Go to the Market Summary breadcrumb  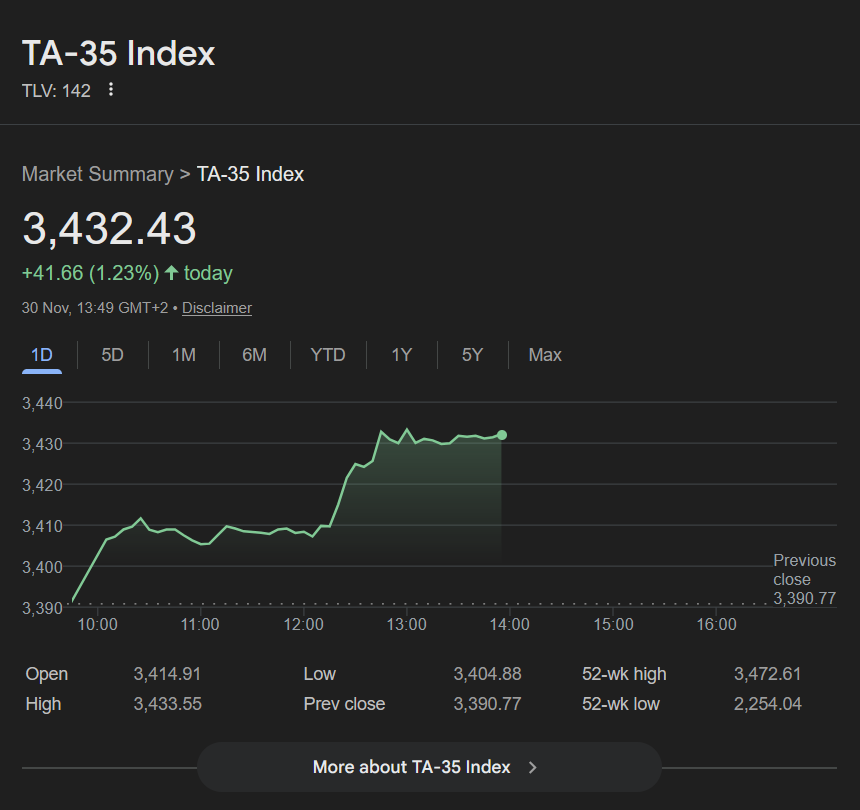98,174
